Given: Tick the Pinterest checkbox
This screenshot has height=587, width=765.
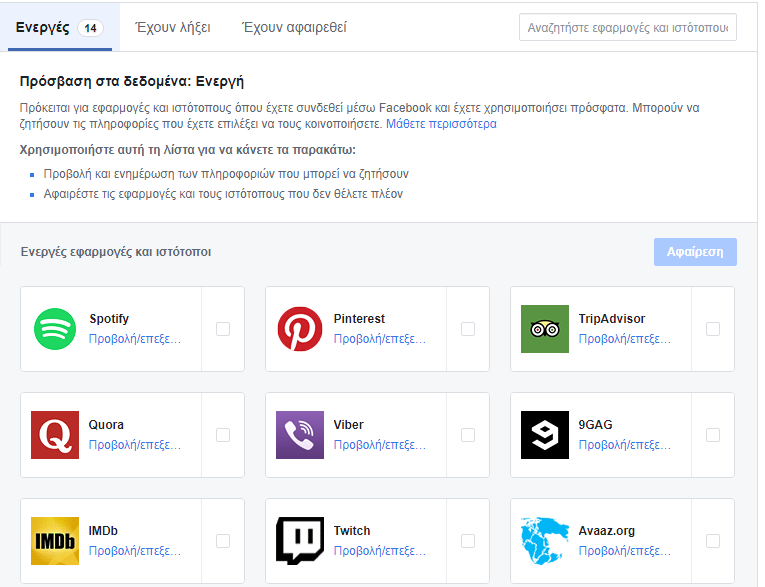Looking at the screenshot, I should [x=468, y=329].
